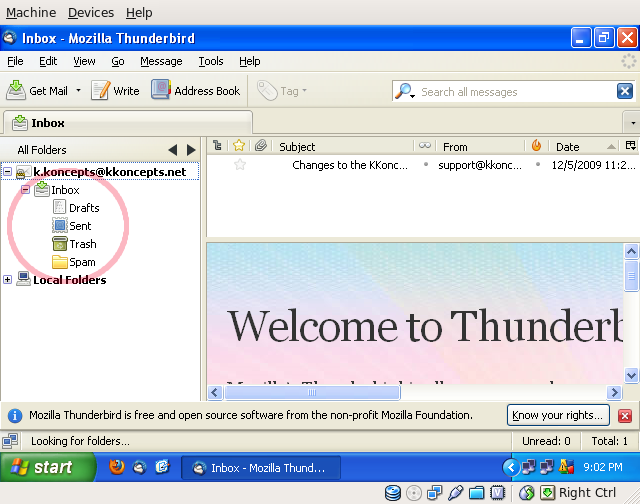Open the Edit menu
Viewport: 640px width, 504px height.
[x=48, y=61]
